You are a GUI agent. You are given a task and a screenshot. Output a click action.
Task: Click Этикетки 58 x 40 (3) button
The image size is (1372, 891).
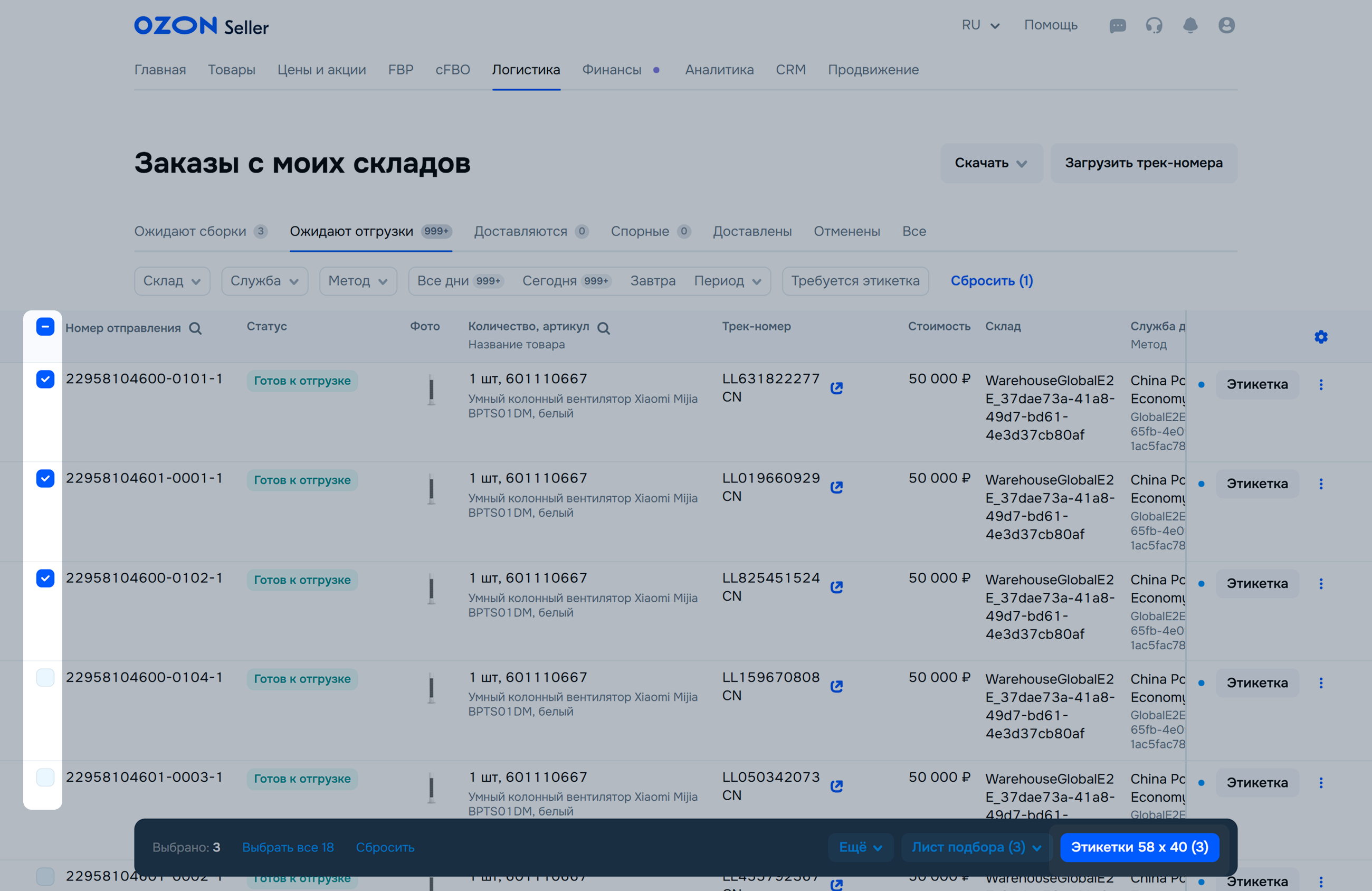tap(1139, 847)
